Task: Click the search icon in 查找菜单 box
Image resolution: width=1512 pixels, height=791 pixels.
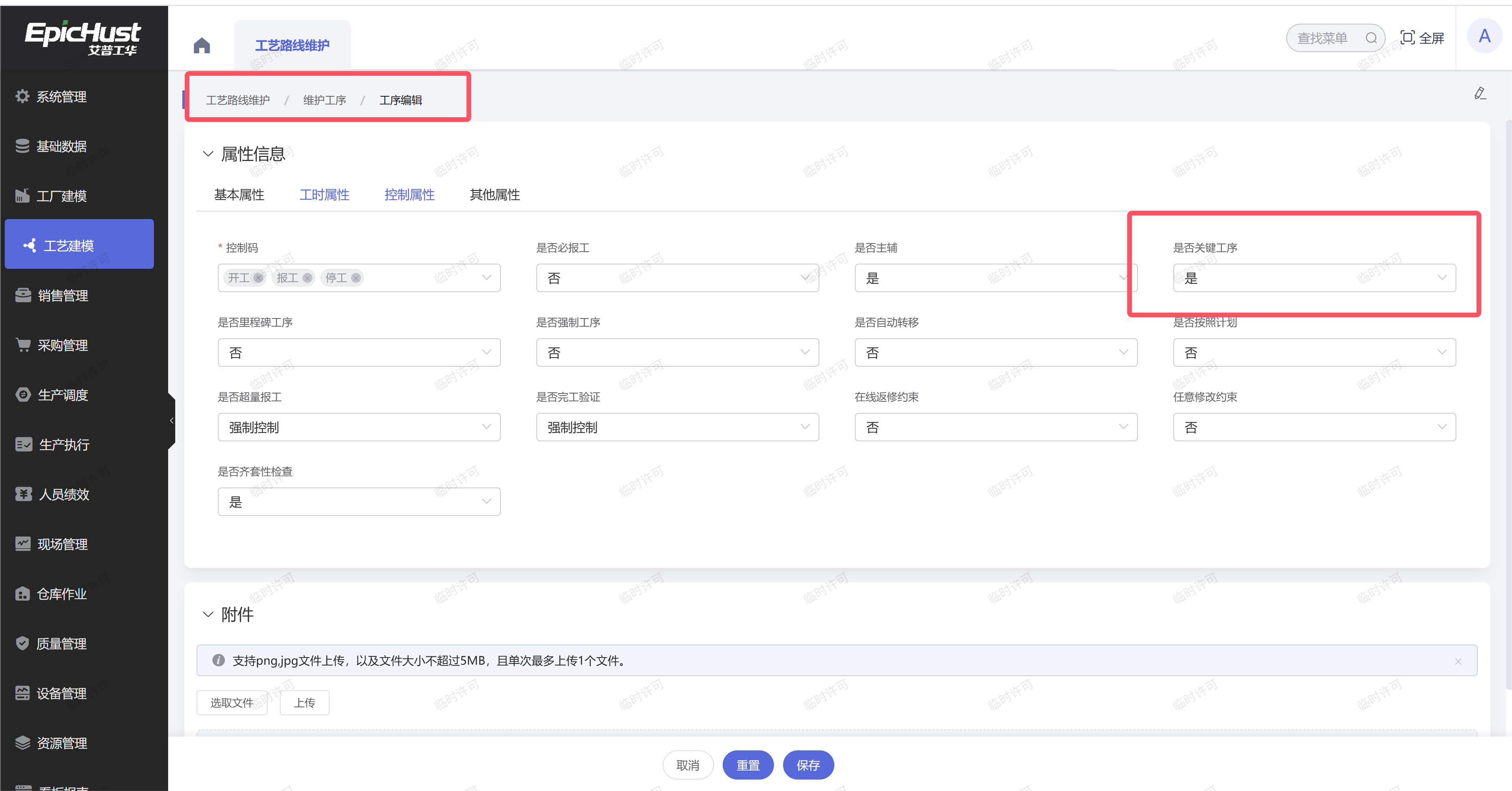Action: (x=1371, y=38)
